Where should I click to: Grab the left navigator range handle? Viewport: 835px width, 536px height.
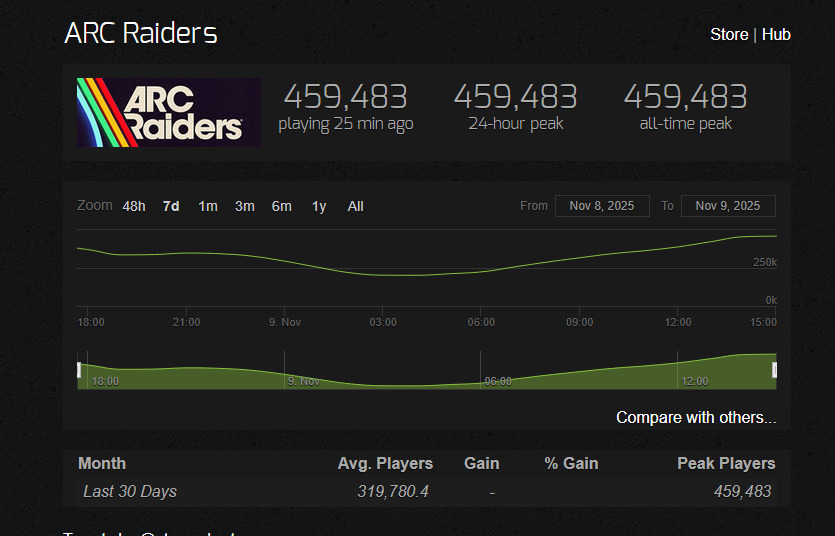79,369
